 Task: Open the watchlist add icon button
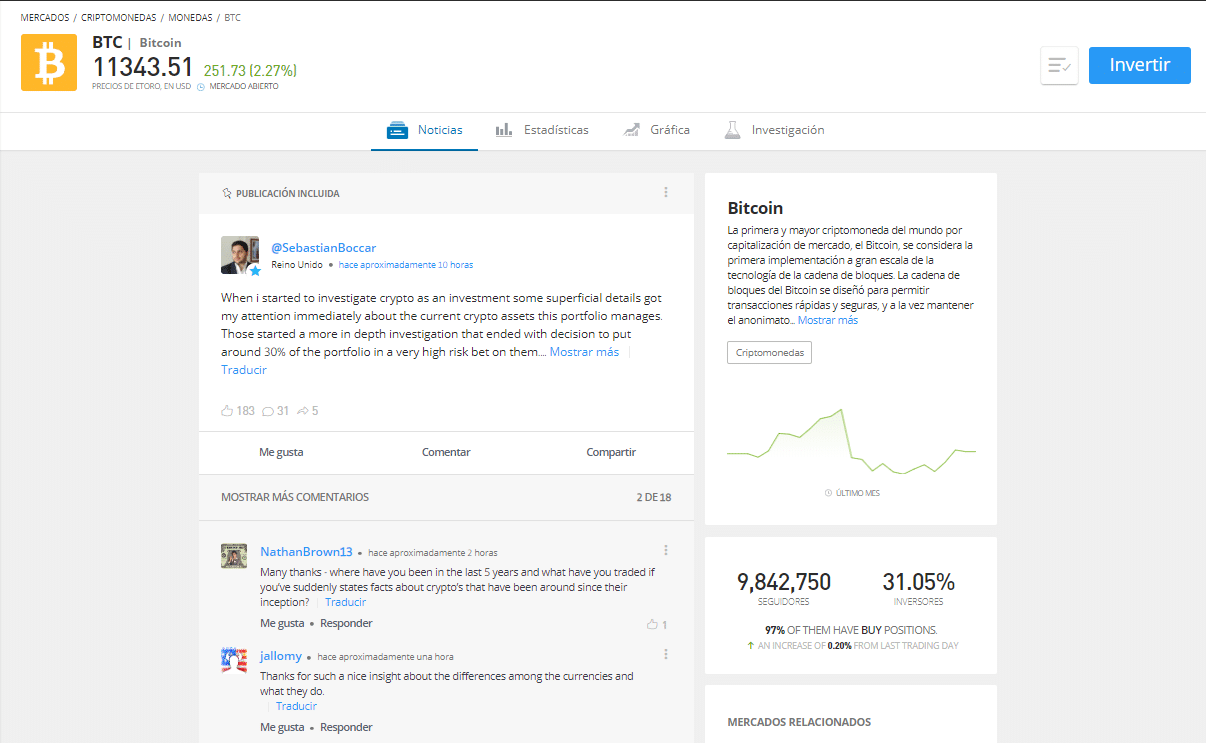point(1059,65)
